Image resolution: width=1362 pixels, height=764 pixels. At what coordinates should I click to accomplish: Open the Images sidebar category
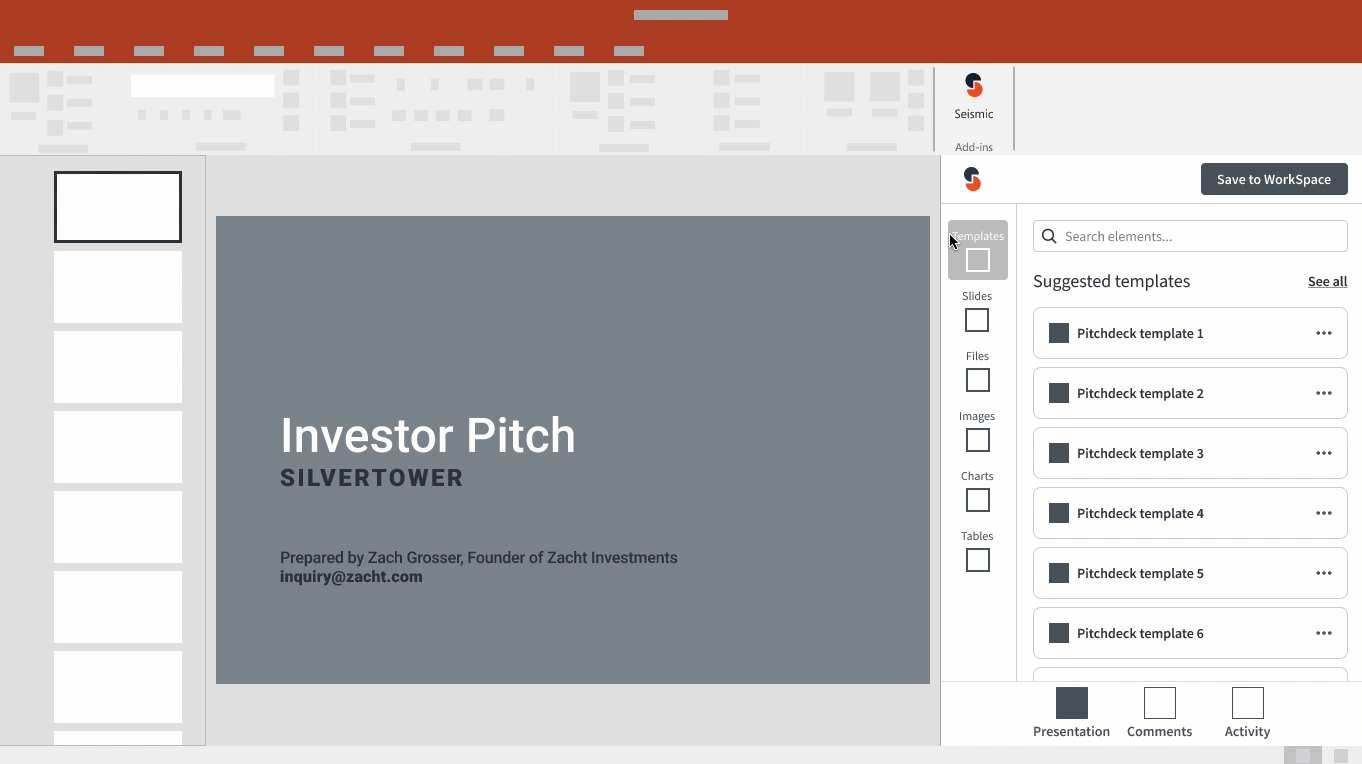tap(977, 430)
